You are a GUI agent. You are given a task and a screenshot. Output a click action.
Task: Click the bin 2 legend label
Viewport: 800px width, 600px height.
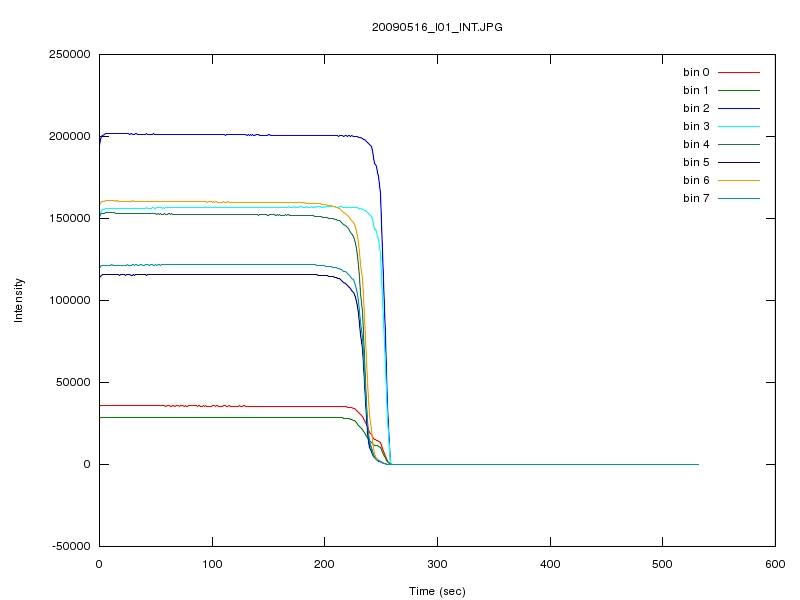(696, 108)
